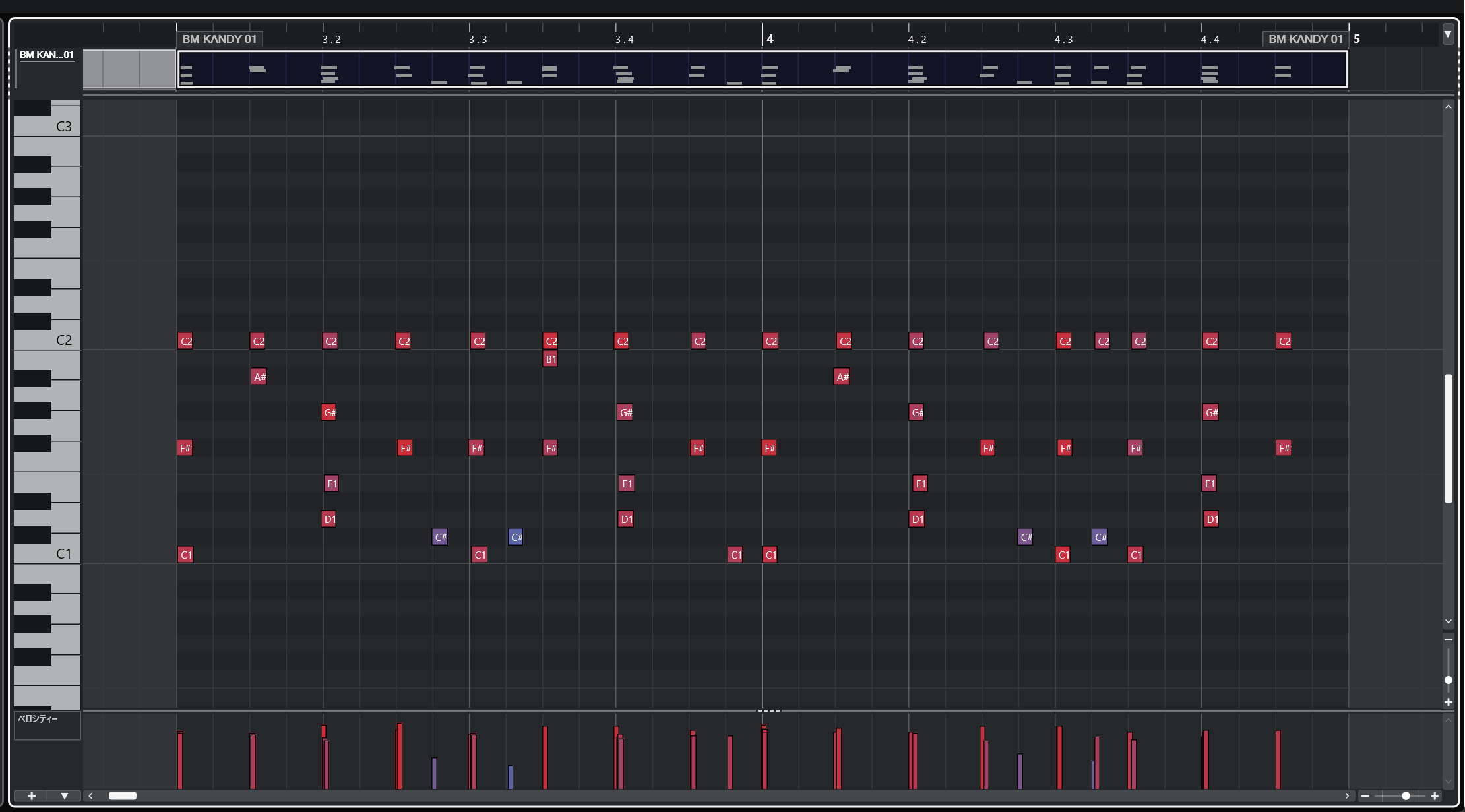
Task: Select the C1 note at part start
Action: 185,555
